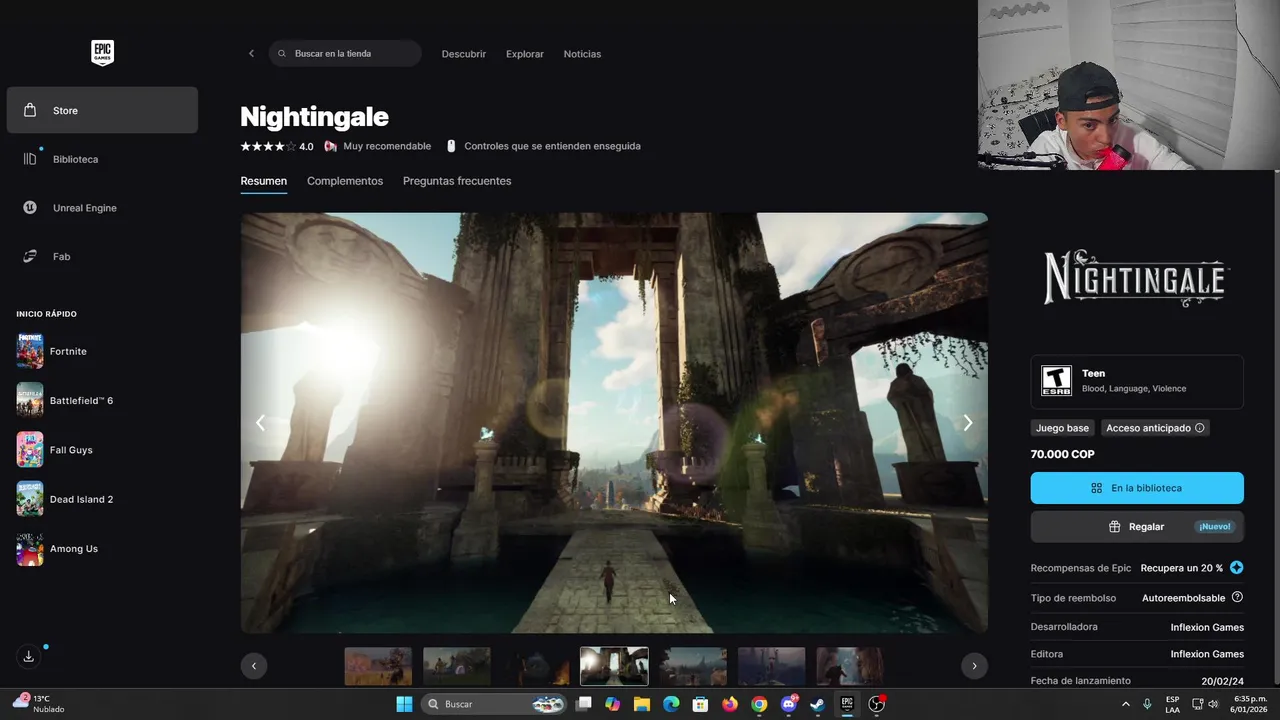Show previous image in main carousel
1280x720 pixels.
[260, 423]
